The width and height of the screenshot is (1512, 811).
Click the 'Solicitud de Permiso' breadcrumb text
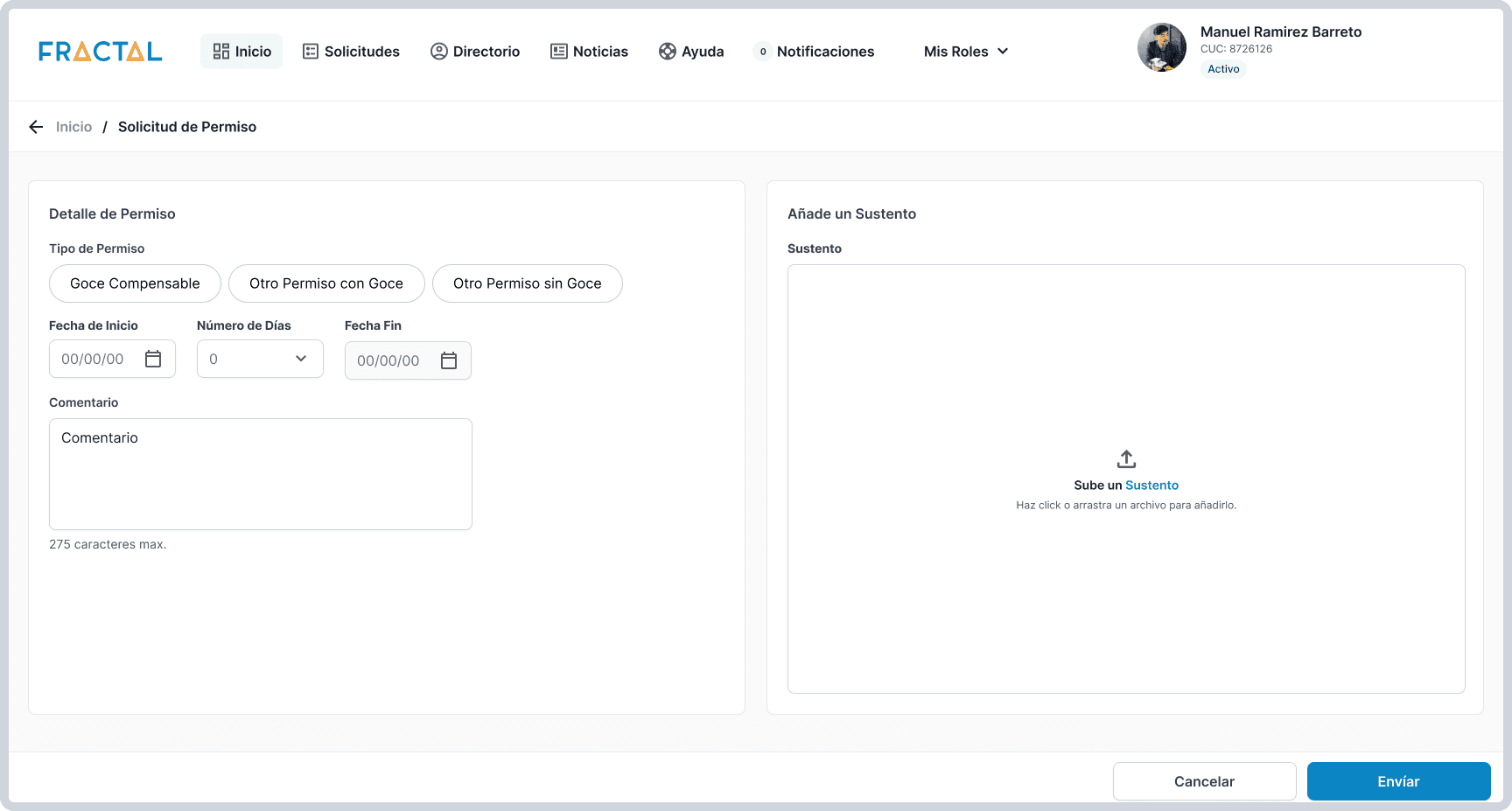pyautogui.click(x=187, y=127)
